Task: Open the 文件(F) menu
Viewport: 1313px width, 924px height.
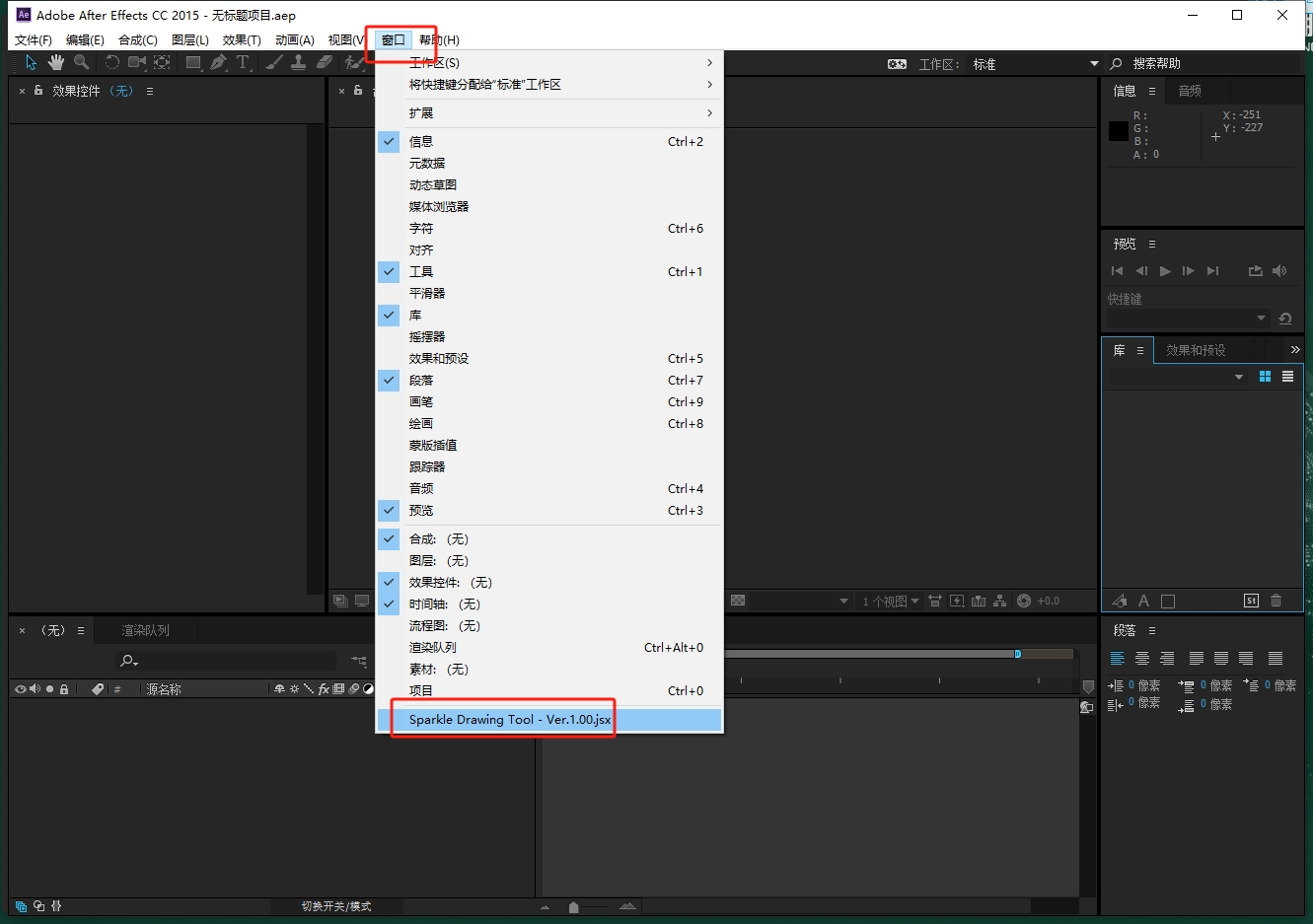Action: 34,39
